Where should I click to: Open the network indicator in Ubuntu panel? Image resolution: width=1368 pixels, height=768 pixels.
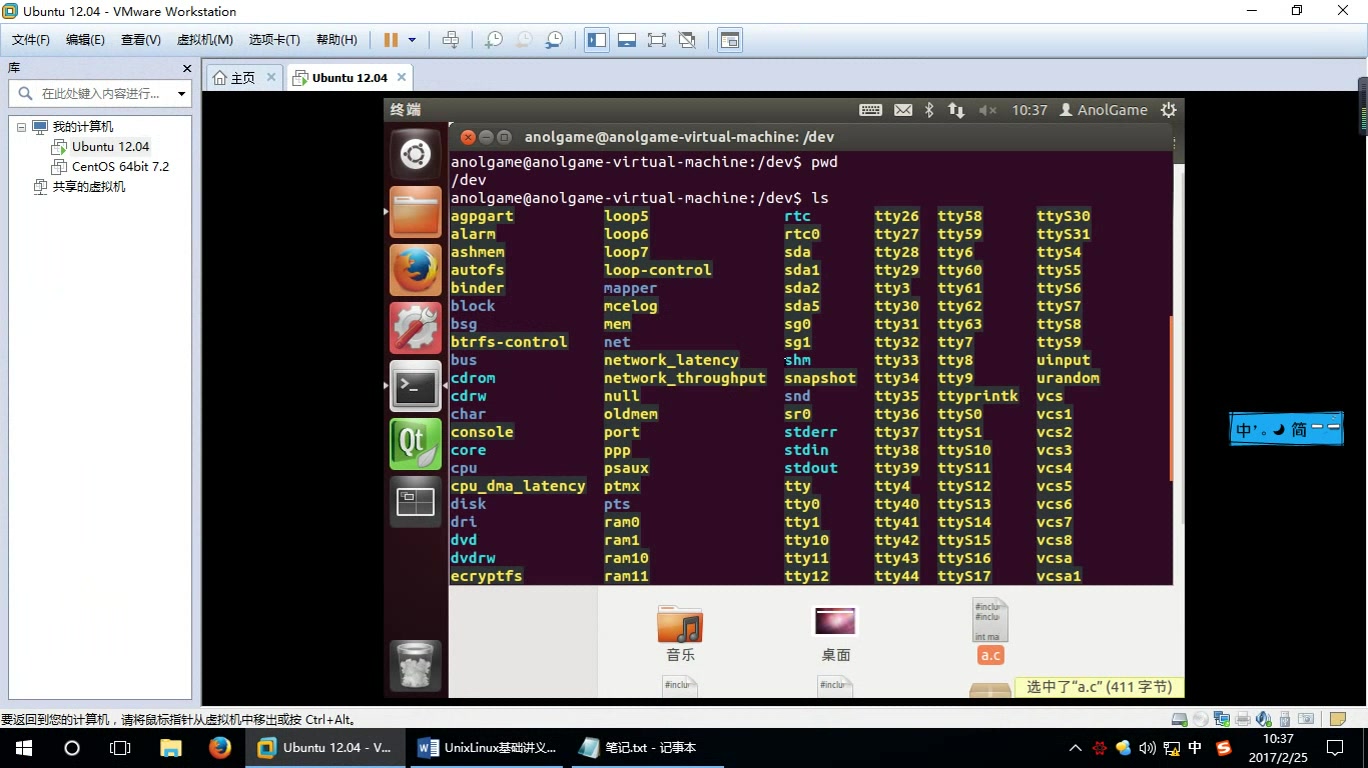tap(956, 110)
